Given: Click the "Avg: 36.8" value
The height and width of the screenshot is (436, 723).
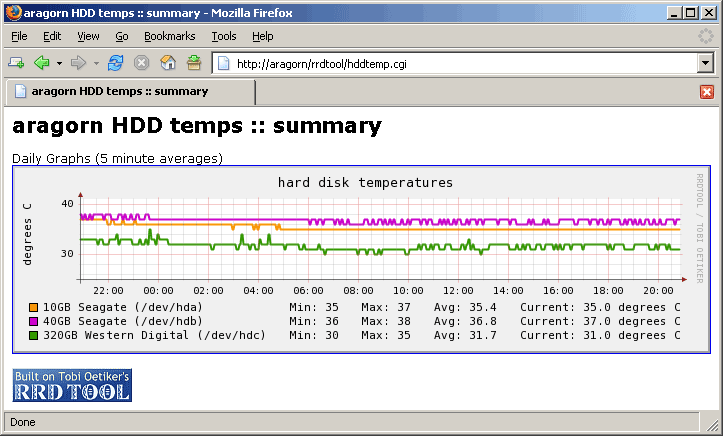Looking at the screenshot, I should point(465,321).
